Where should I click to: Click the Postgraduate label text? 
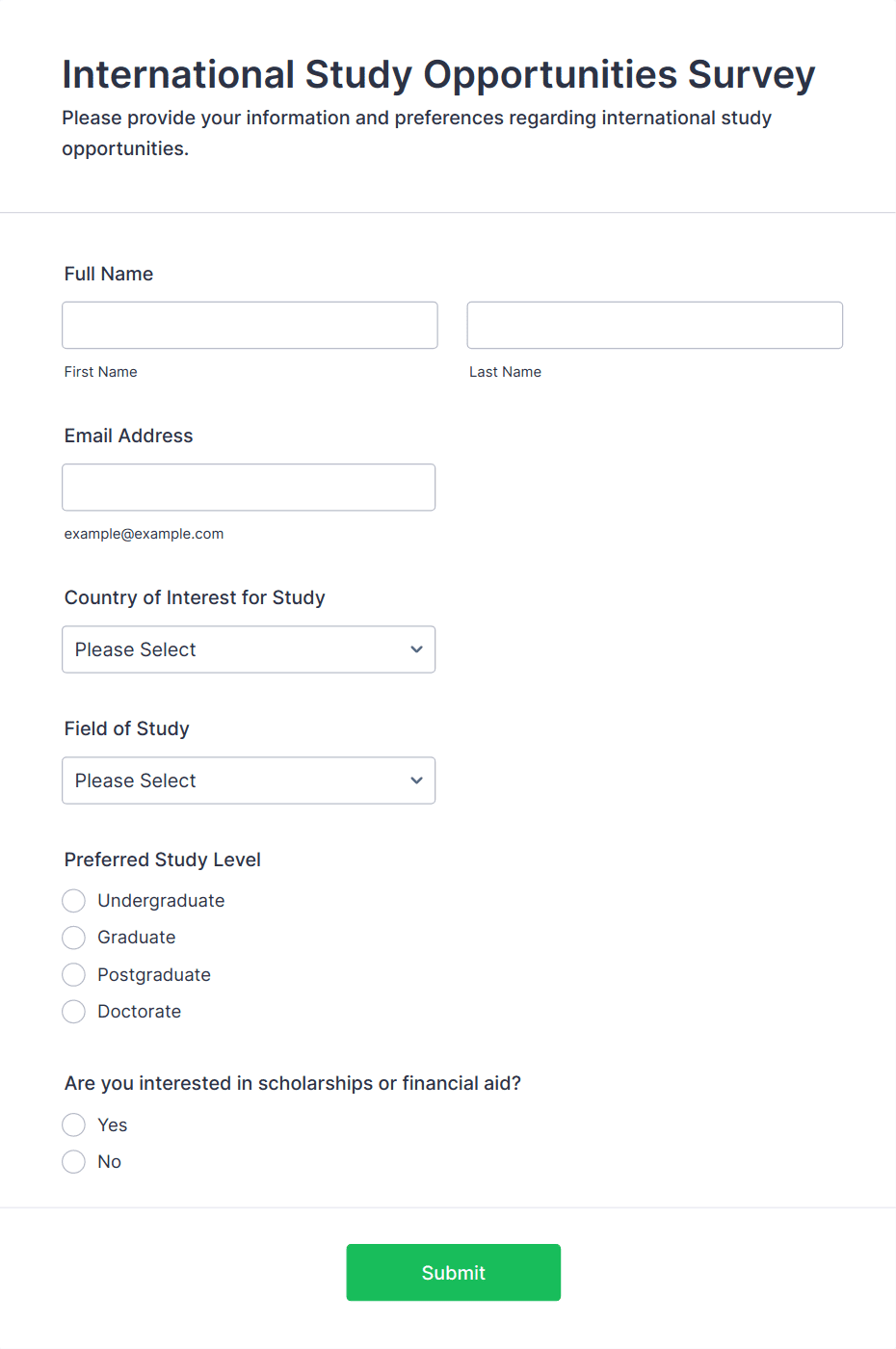pos(154,975)
